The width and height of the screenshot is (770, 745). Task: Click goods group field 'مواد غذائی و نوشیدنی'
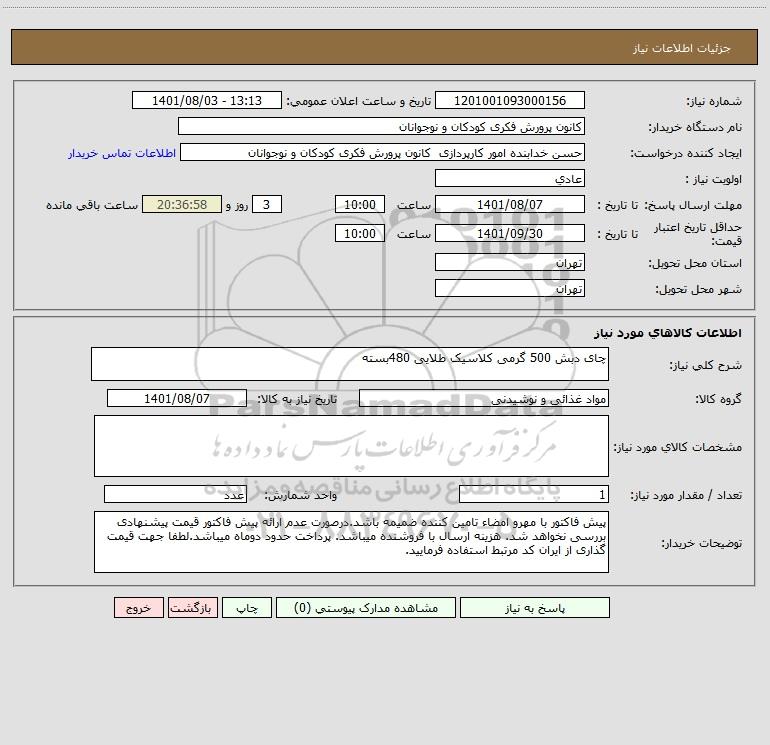tap(484, 398)
